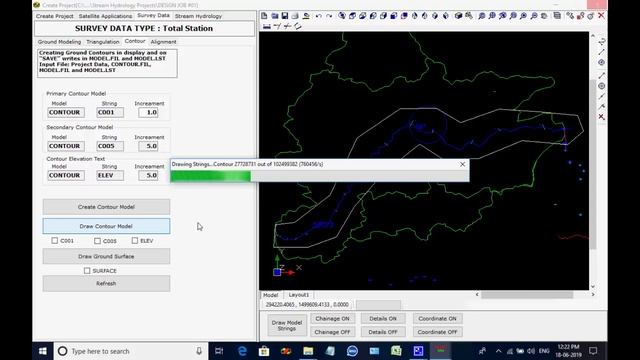Click the volume speaker icon in the tray

click(x=531, y=351)
